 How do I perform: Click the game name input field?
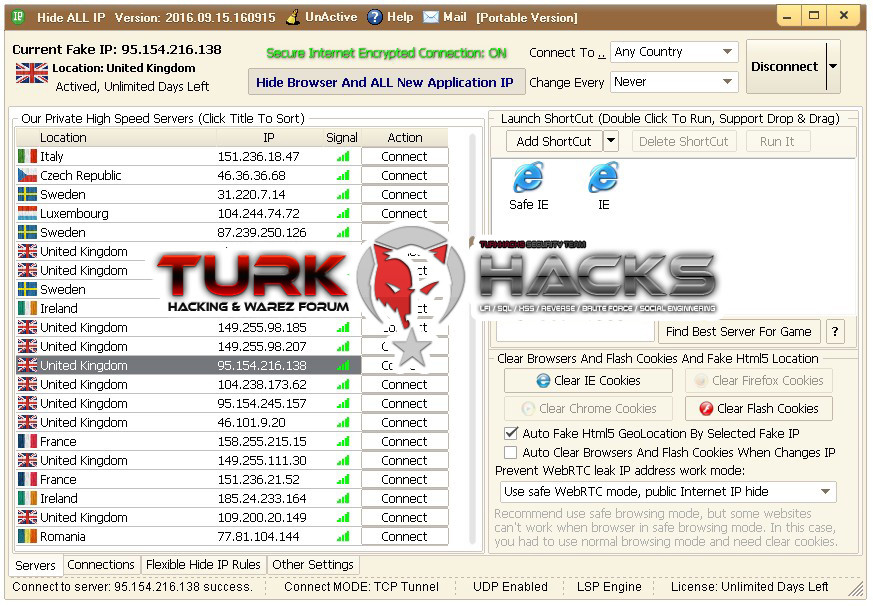pyautogui.click(x=575, y=333)
